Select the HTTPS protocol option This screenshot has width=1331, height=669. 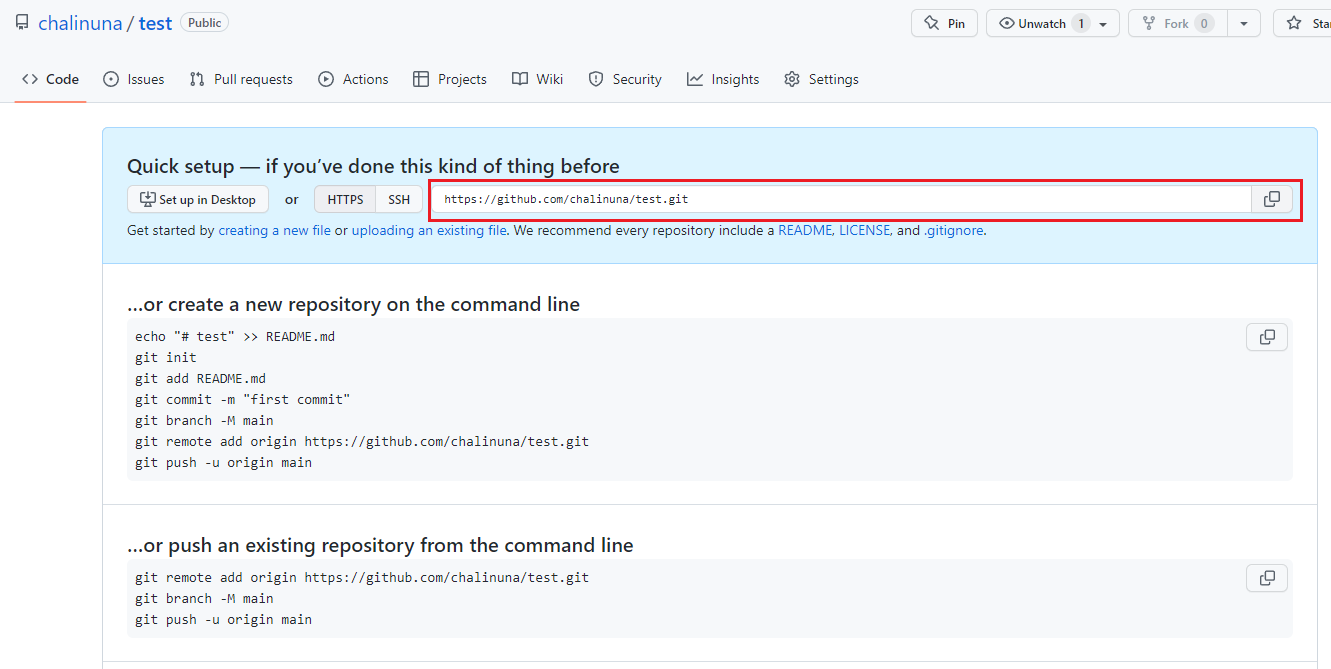point(345,199)
